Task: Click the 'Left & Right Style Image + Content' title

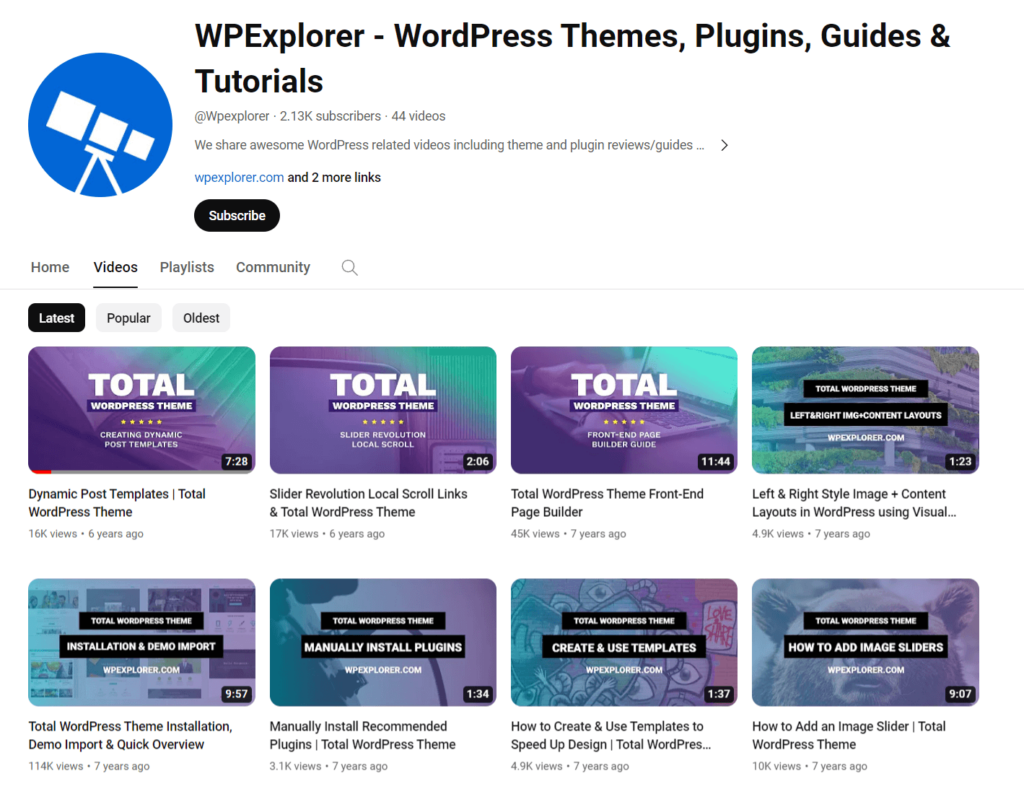Action: (x=854, y=503)
